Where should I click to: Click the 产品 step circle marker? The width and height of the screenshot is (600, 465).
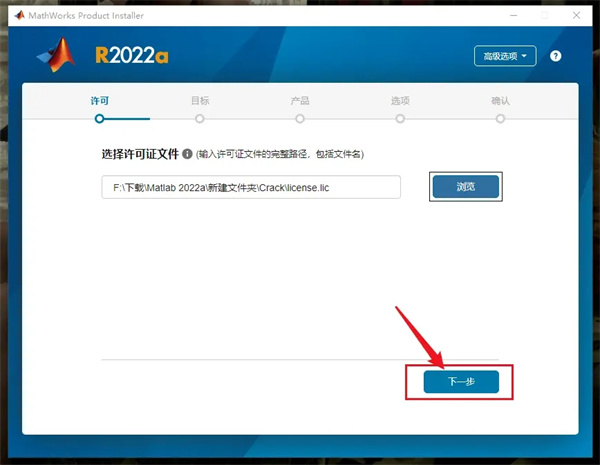[300, 119]
